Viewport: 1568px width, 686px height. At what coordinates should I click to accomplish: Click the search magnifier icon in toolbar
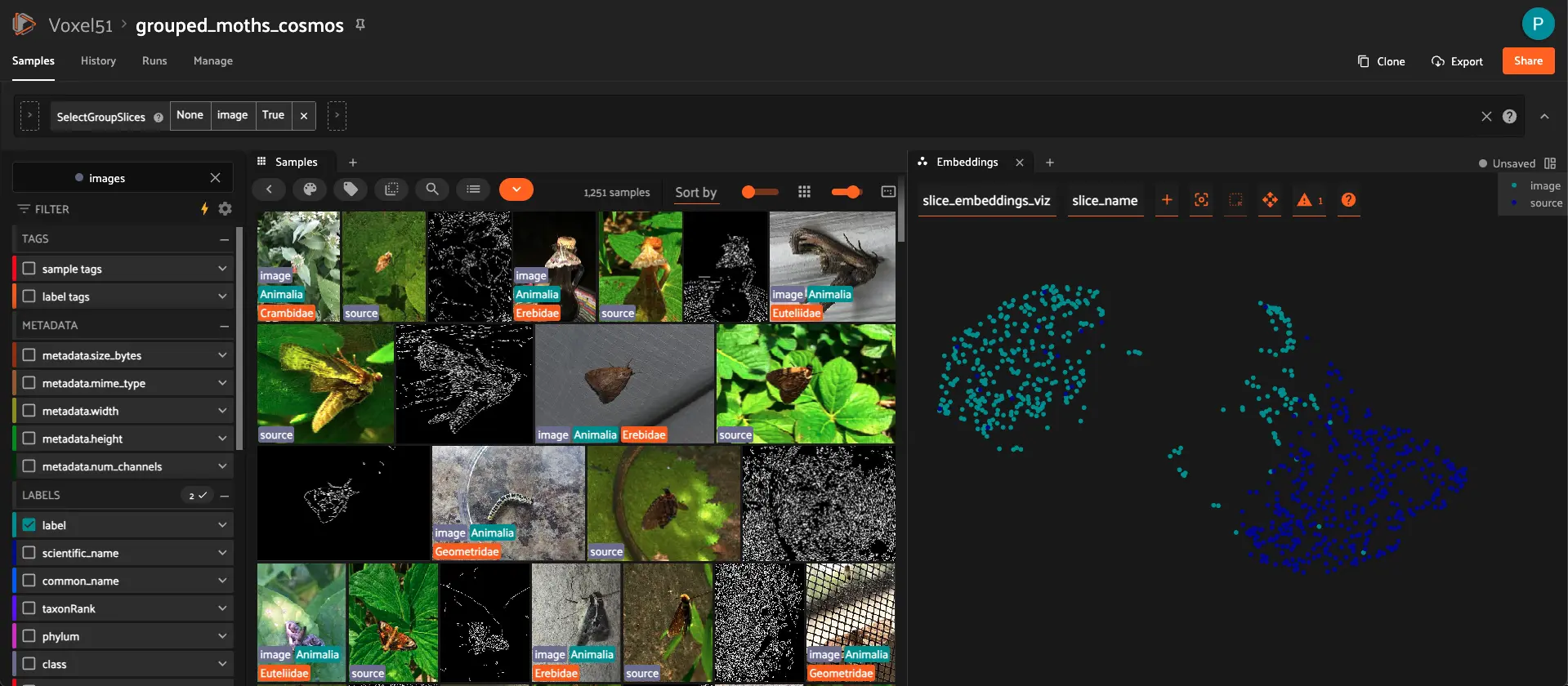coord(431,189)
